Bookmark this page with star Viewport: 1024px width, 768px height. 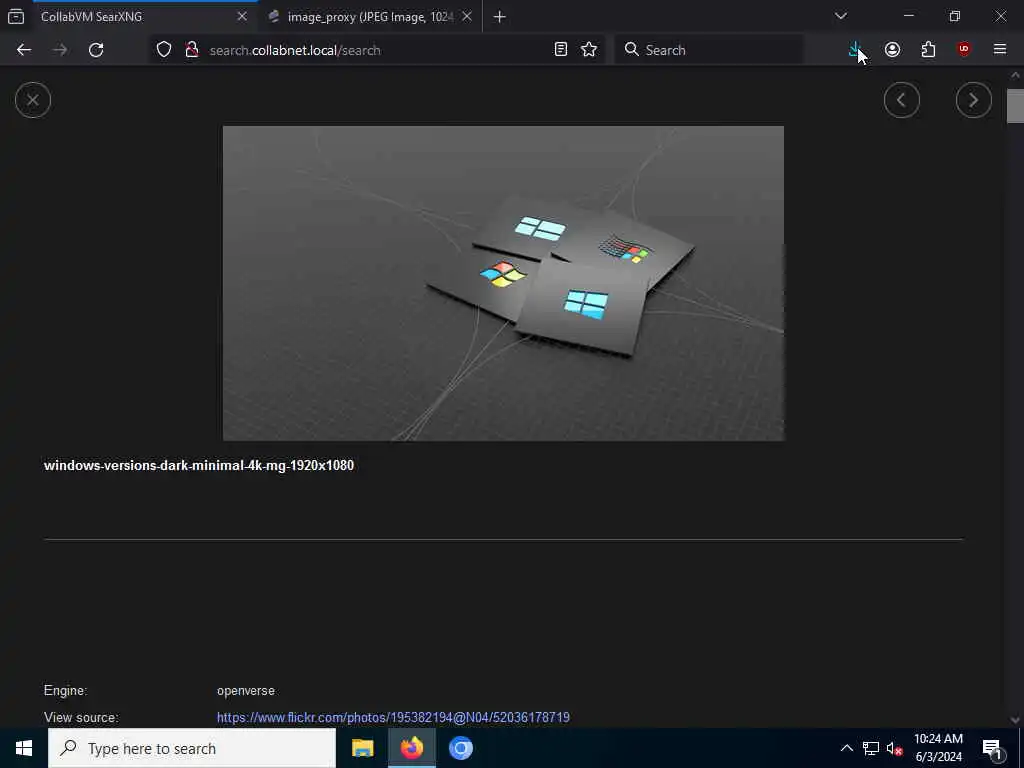(x=589, y=50)
